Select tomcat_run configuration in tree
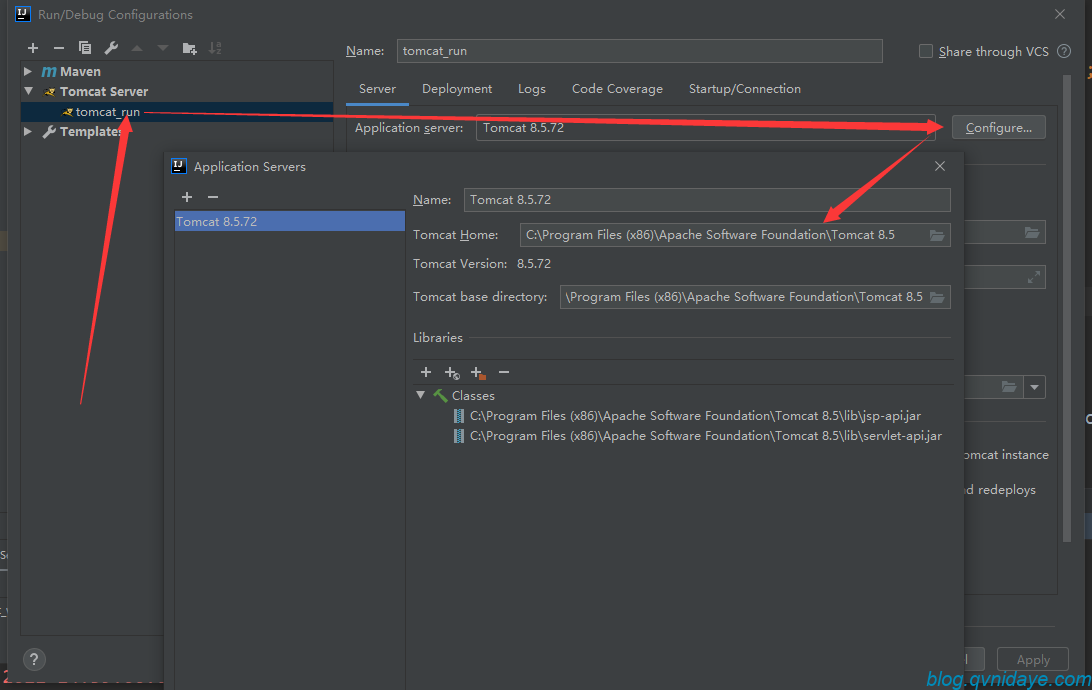The image size is (1092, 690). point(177,111)
